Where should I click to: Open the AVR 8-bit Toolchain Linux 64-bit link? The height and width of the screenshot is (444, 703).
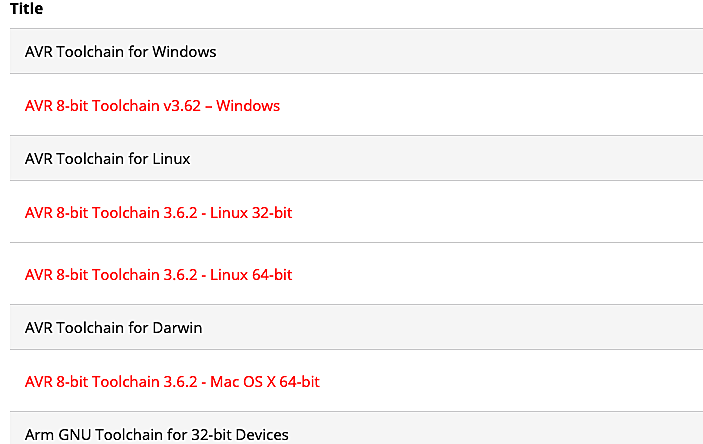click(158, 274)
